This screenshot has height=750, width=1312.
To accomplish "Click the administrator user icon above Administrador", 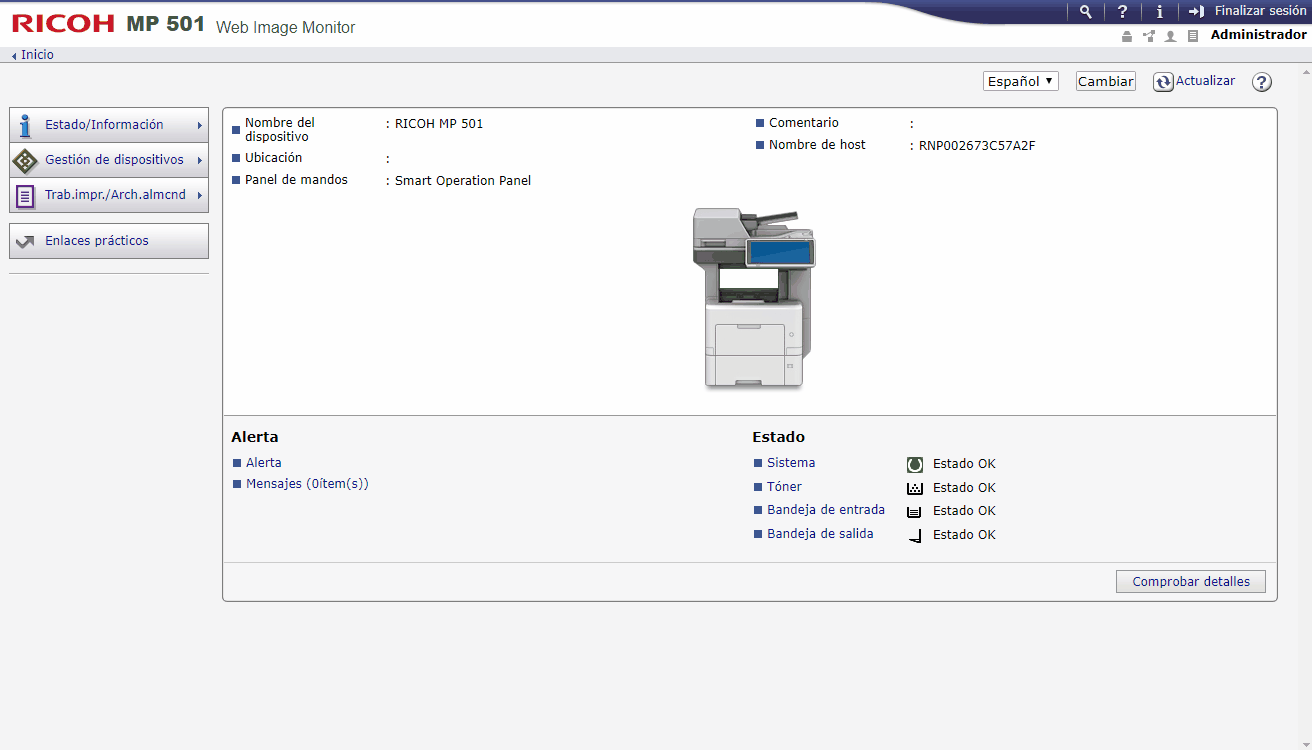I will tap(1170, 35).
